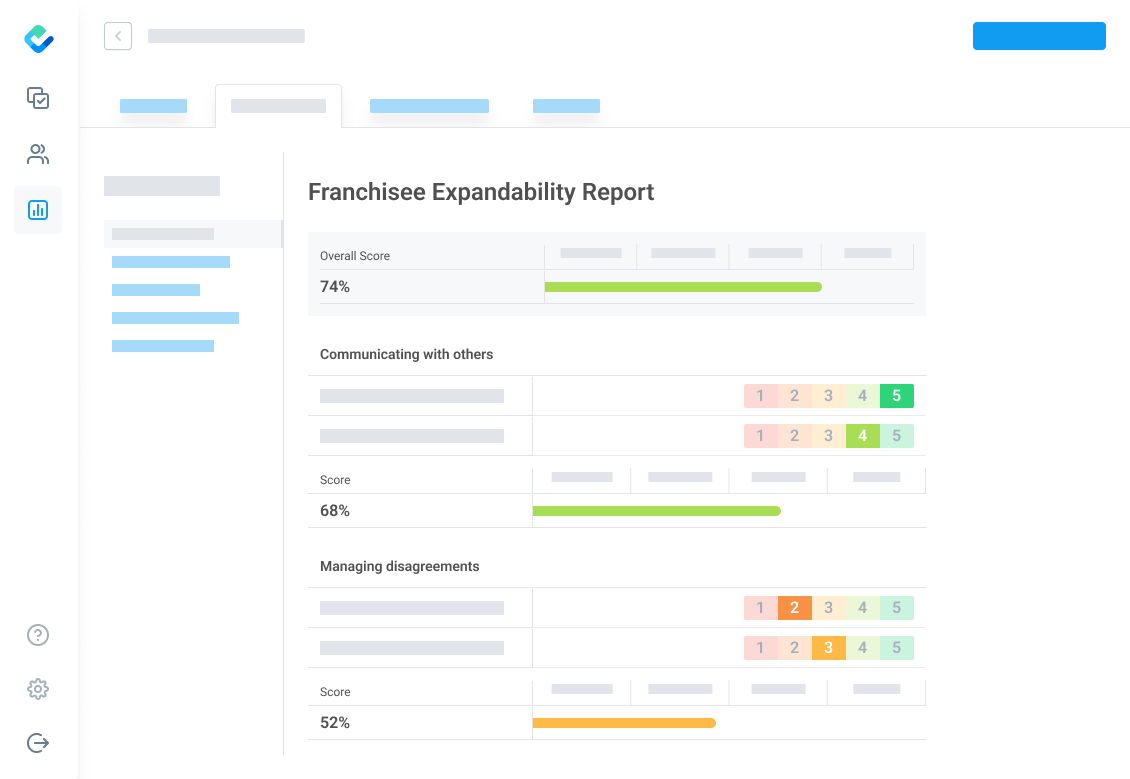Image resolution: width=1130 pixels, height=779 pixels.
Task: Open the settings gear icon
Action: [38, 689]
